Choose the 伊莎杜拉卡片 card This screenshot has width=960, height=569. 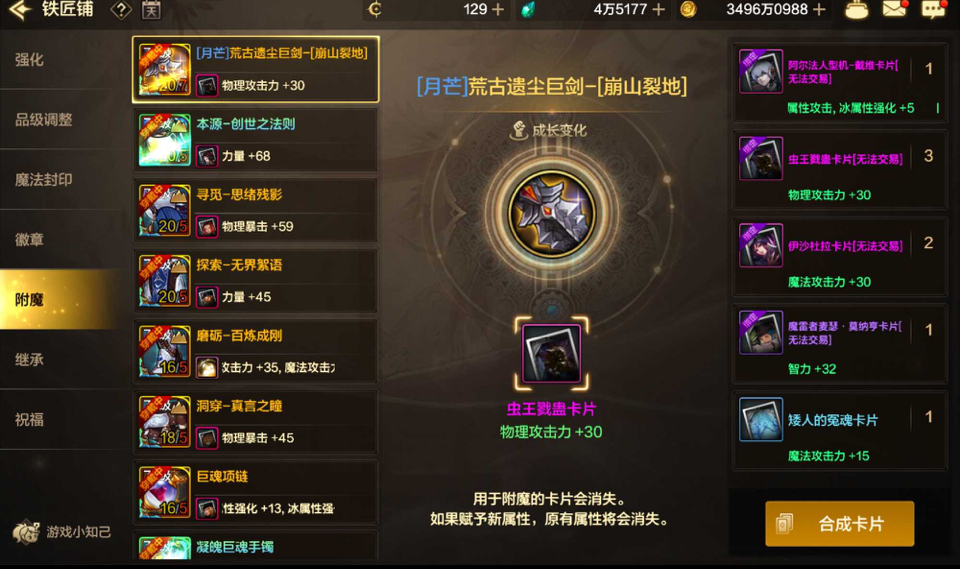840,256
